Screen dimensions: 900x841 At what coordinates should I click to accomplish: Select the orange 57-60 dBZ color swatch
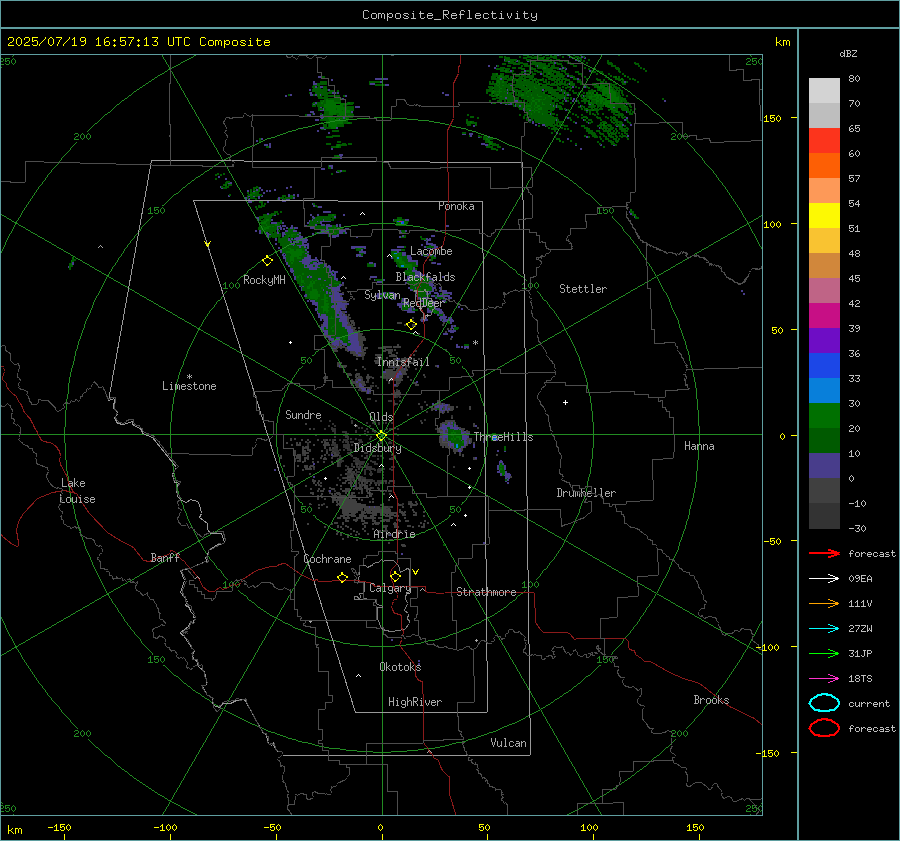(x=824, y=166)
